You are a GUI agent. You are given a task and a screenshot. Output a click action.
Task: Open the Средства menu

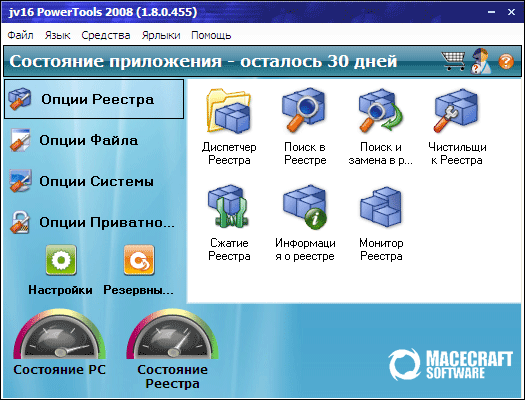106,35
